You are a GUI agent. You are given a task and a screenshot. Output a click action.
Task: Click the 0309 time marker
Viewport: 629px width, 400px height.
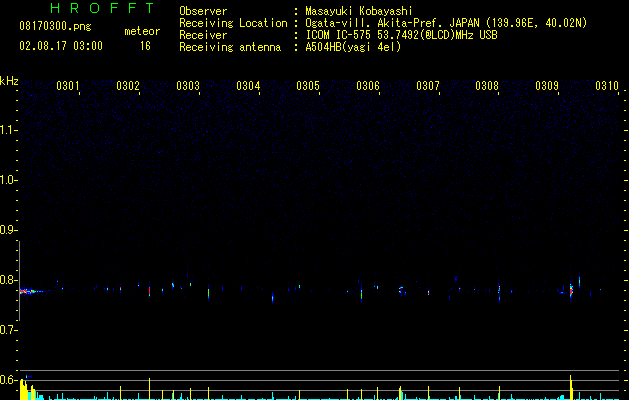[x=547, y=86]
